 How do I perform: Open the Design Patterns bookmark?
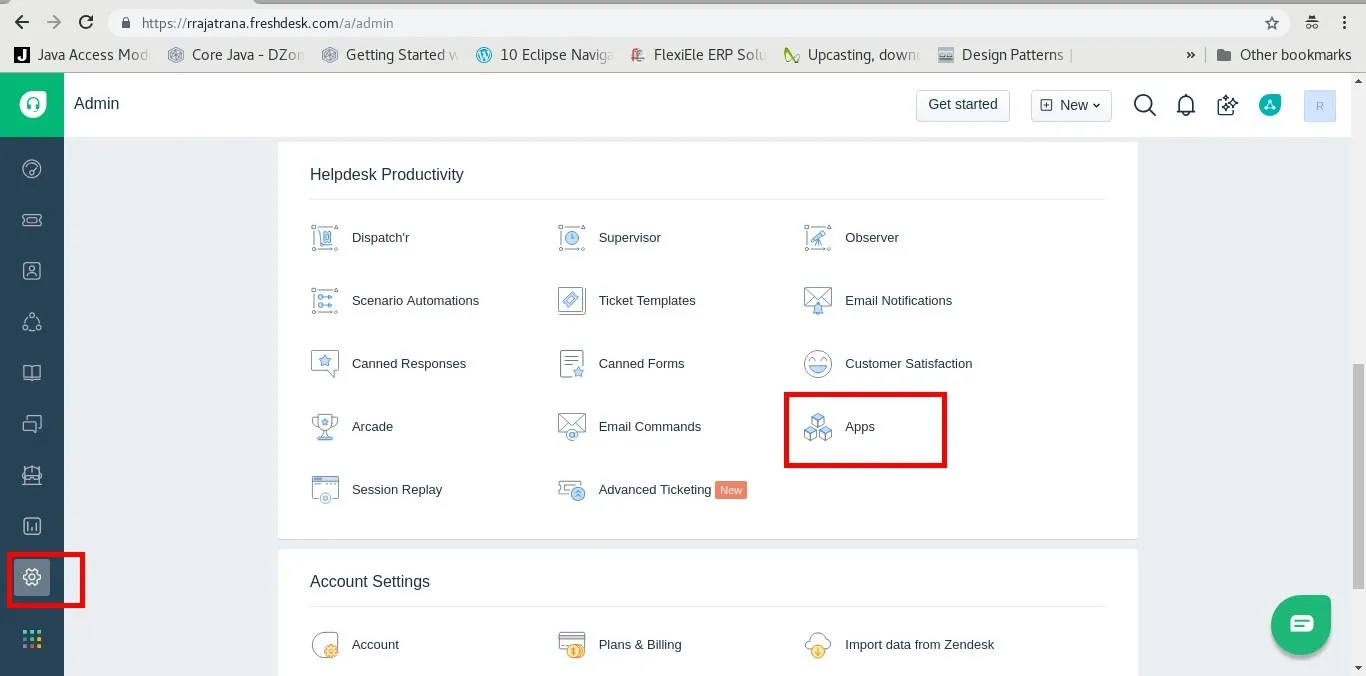(x=1004, y=55)
